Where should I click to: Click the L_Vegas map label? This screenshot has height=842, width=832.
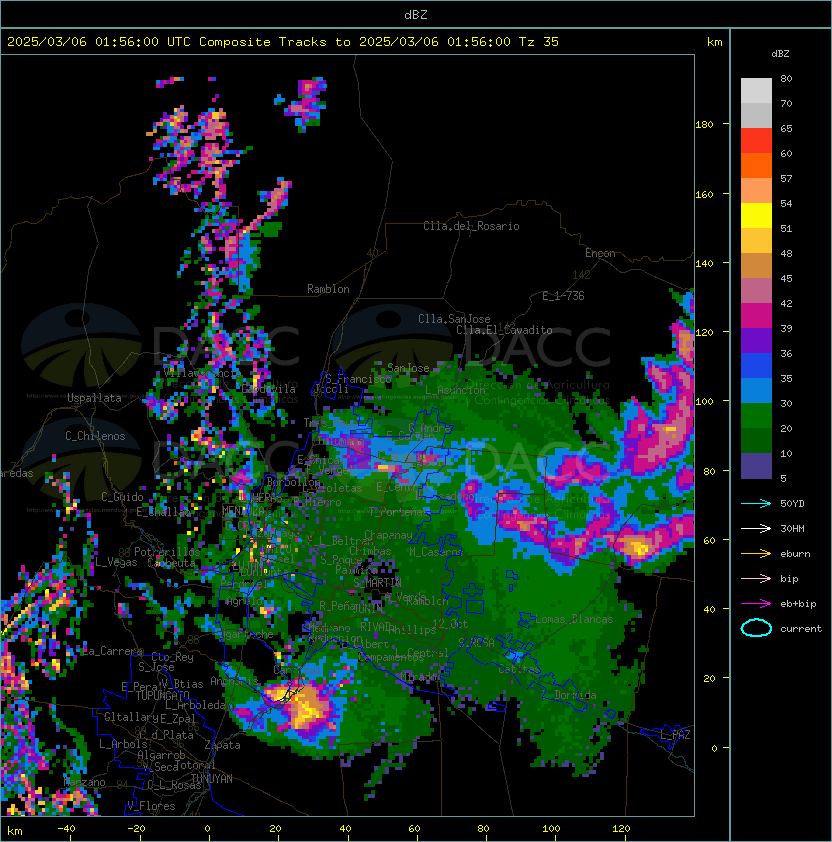tap(116, 562)
